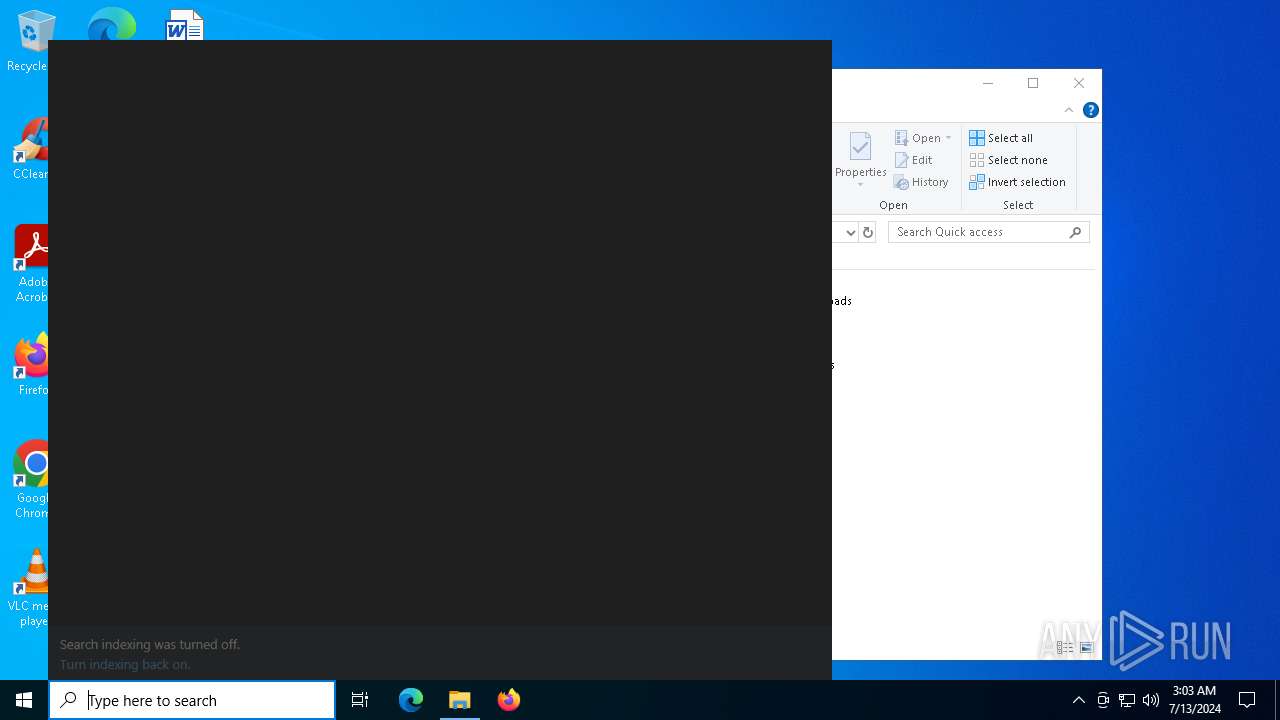Open File Explorer help icon
Screen dimensions: 1280x720
1091,110
